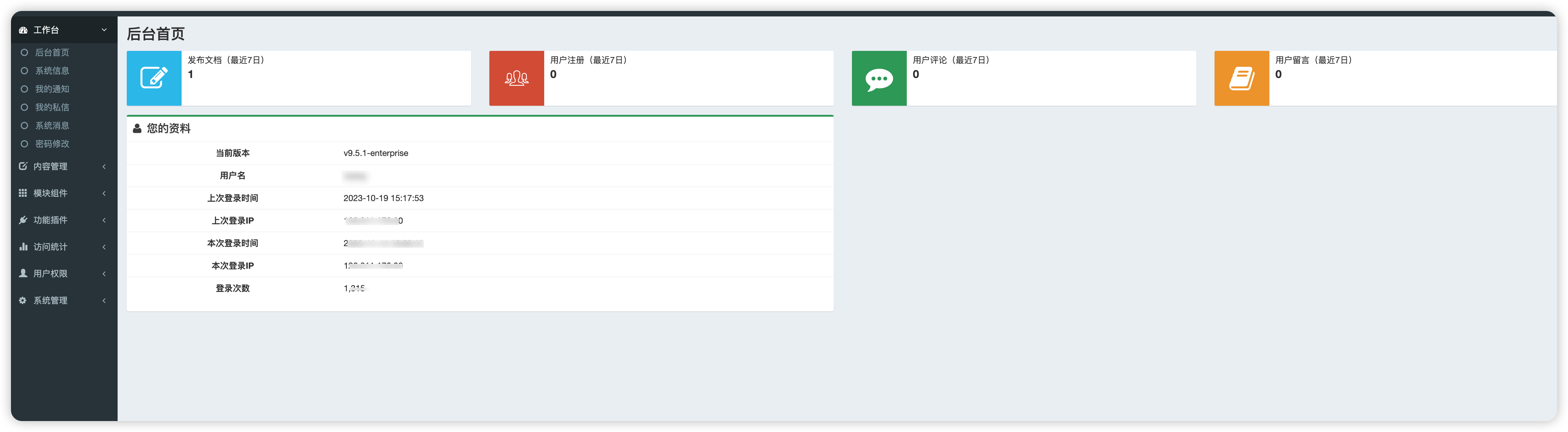1568x432 pixels.
Task: Collapse the 工作台 menu chevron
Action: (x=104, y=30)
